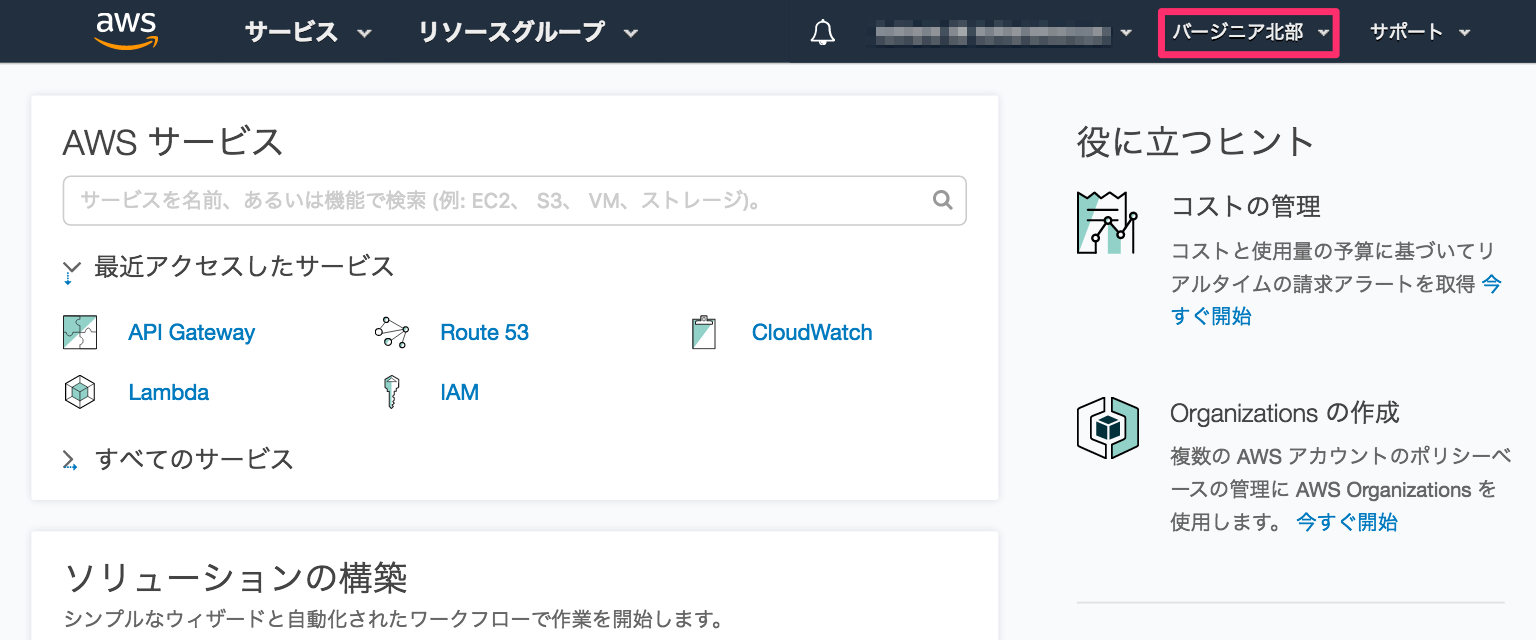The image size is (1536, 640).
Task: Click the AWS logo home icon
Action: (126, 31)
